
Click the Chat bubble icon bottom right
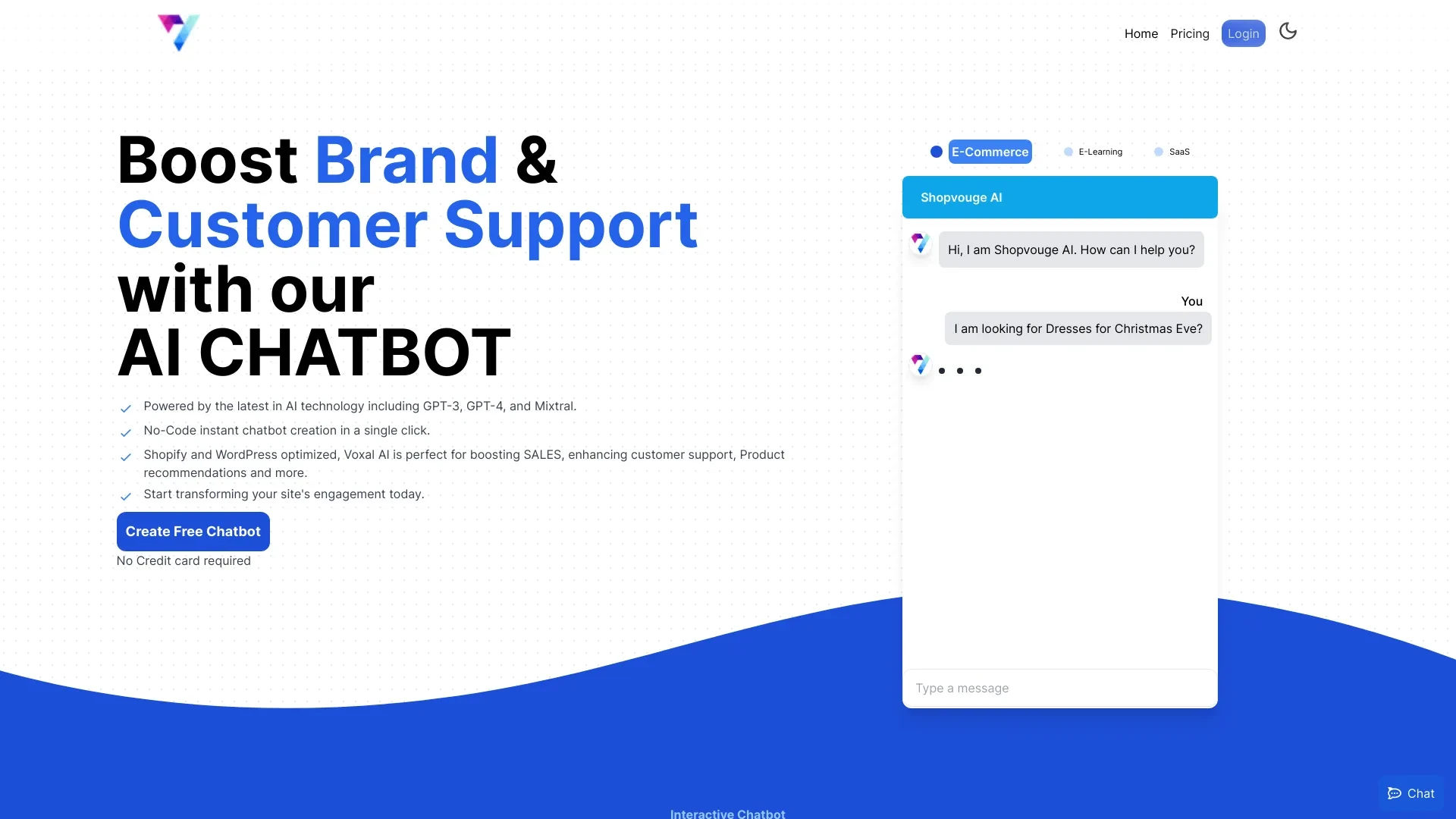(1394, 793)
